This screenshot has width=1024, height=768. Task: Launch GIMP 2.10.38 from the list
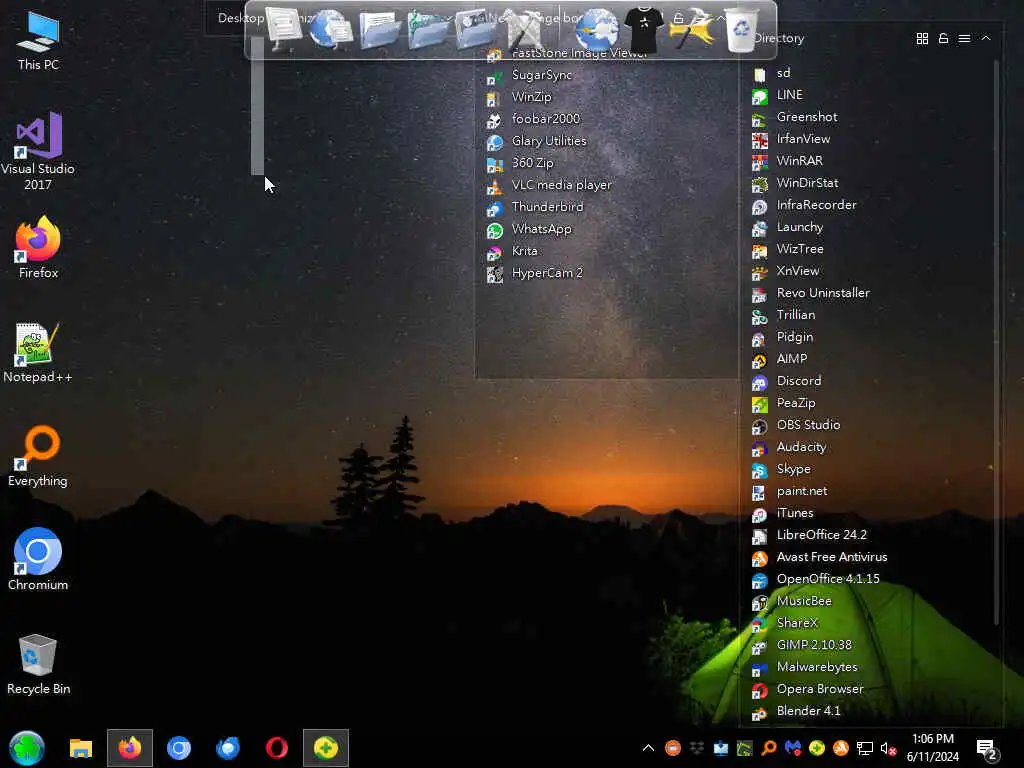click(801, 645)
